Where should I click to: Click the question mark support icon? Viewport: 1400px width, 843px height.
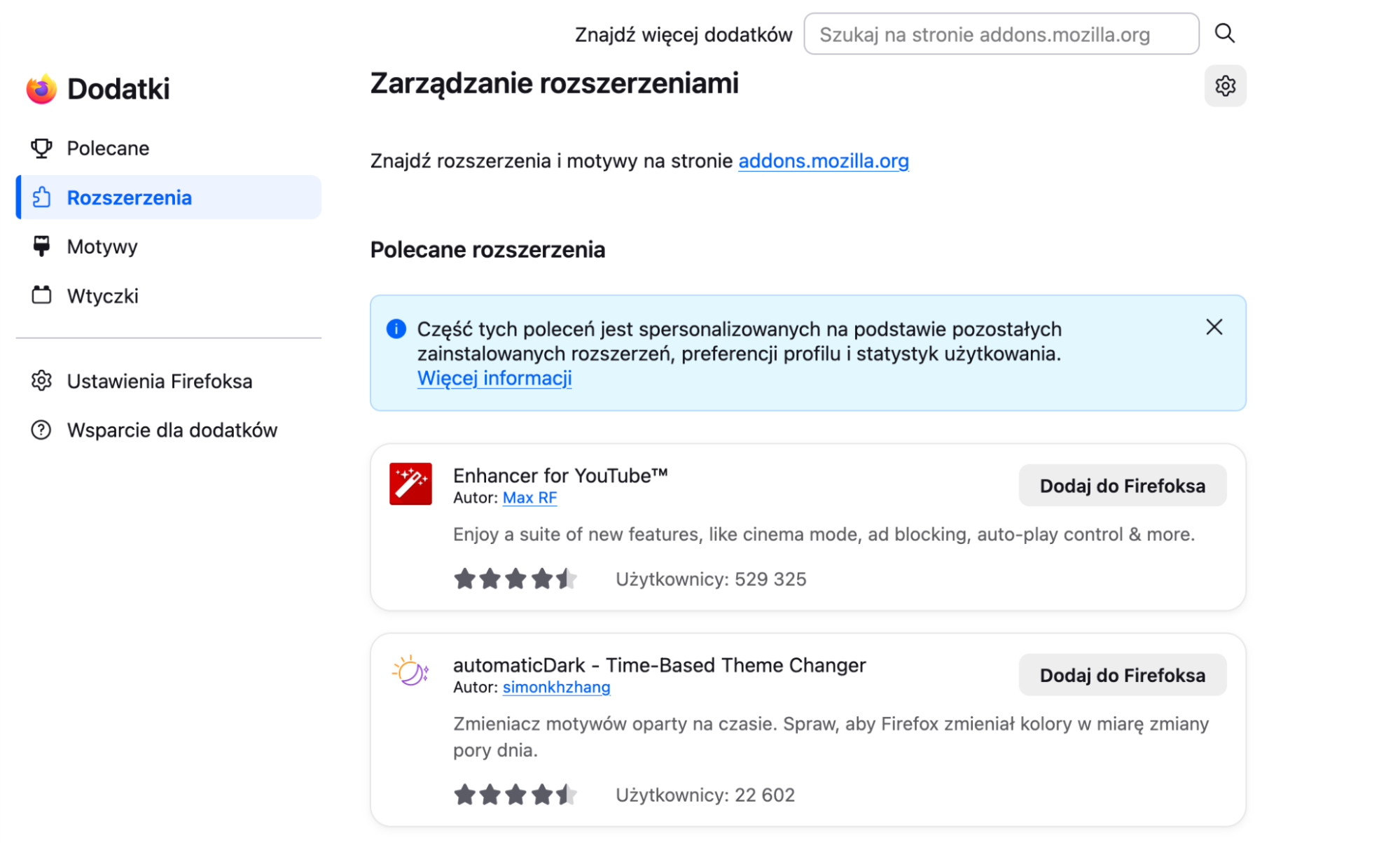coord(41,430)
